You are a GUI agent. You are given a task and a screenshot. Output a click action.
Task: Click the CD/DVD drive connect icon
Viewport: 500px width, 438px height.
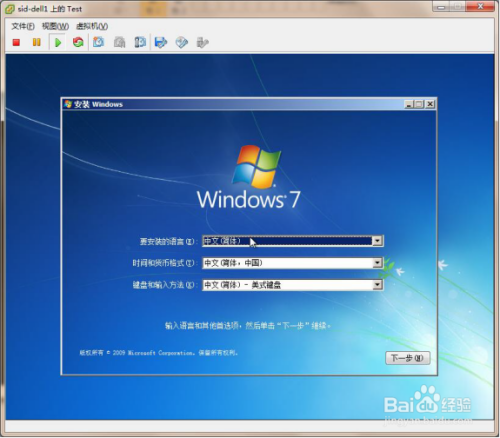click(182, 42)
